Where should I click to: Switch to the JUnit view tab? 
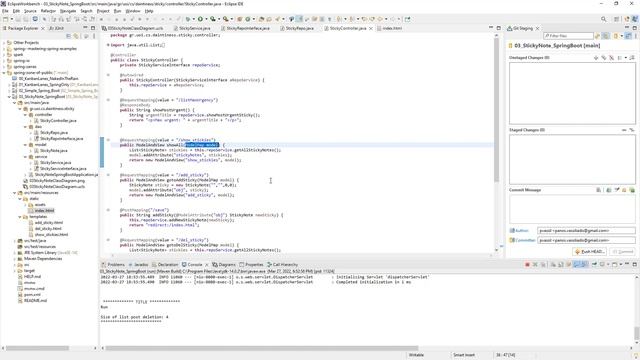56,28
